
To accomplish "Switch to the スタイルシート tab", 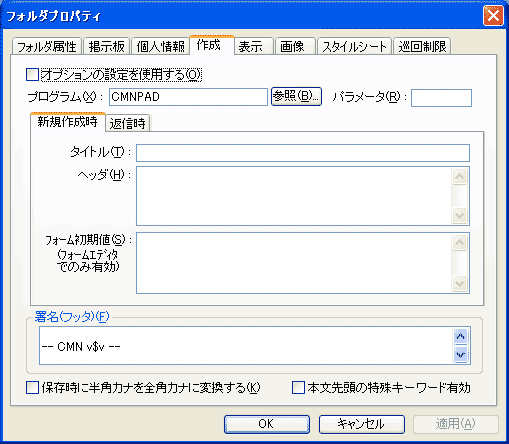I will (354, 46).
